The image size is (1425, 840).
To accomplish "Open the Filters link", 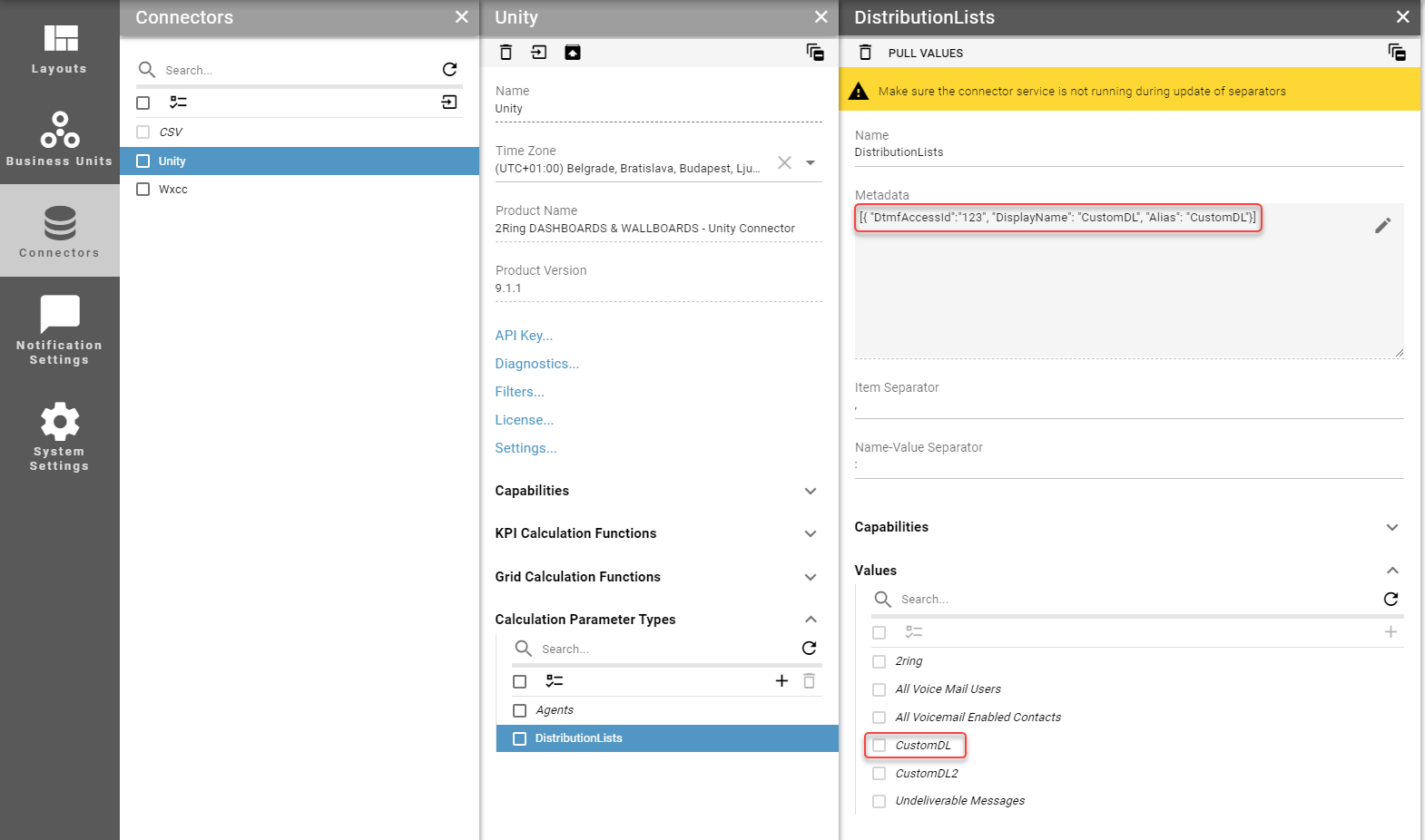I will pyautogui.click(x=520, y=392).
